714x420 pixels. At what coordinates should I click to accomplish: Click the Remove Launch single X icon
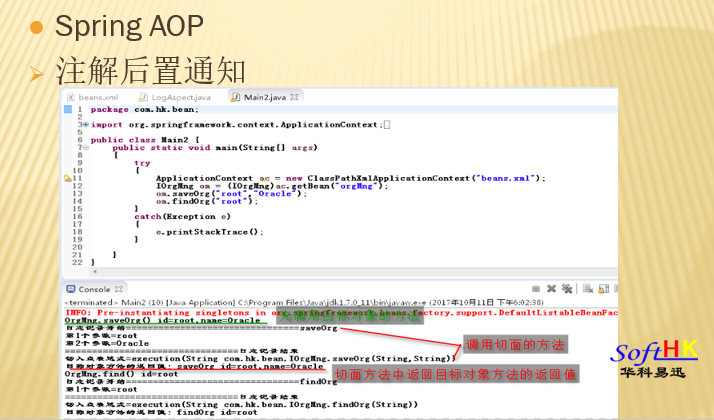coord(551,289)
